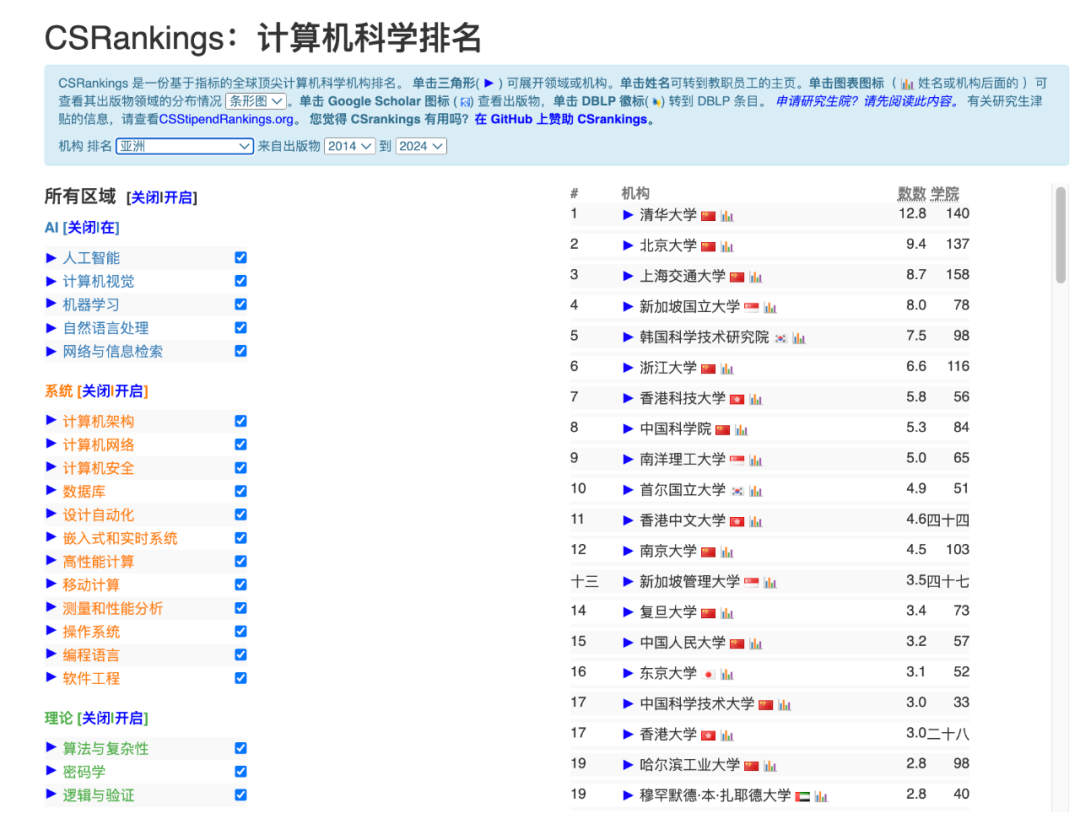Click the UAE flag beside 穆罕默德·本·扎耶德大学
The width and height of the screenshot is (1080, 824).
click(x=802, y=796)
